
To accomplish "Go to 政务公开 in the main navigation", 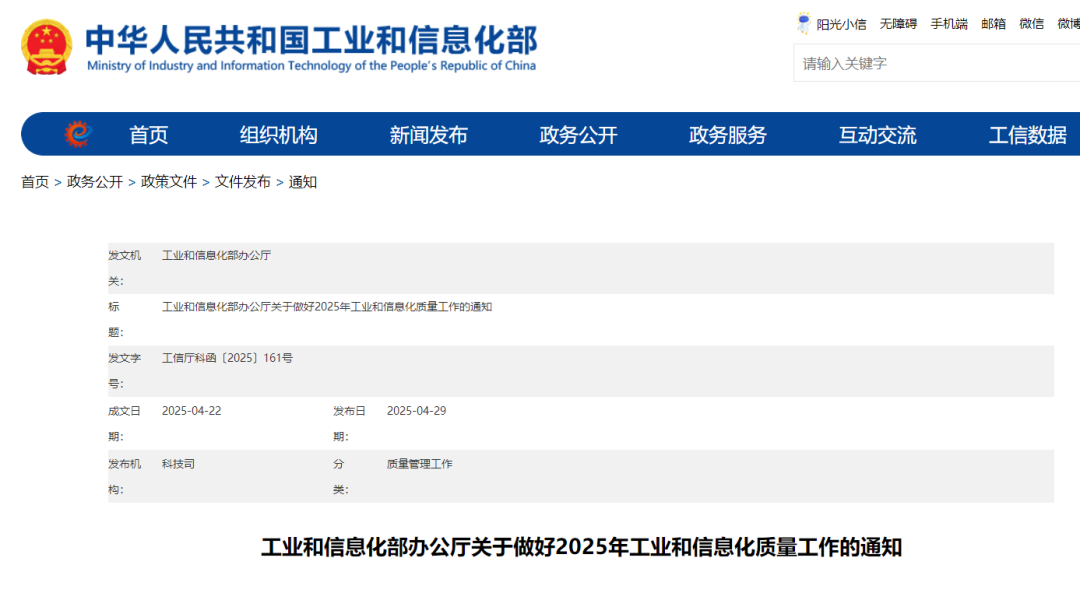I will [578, 135].
